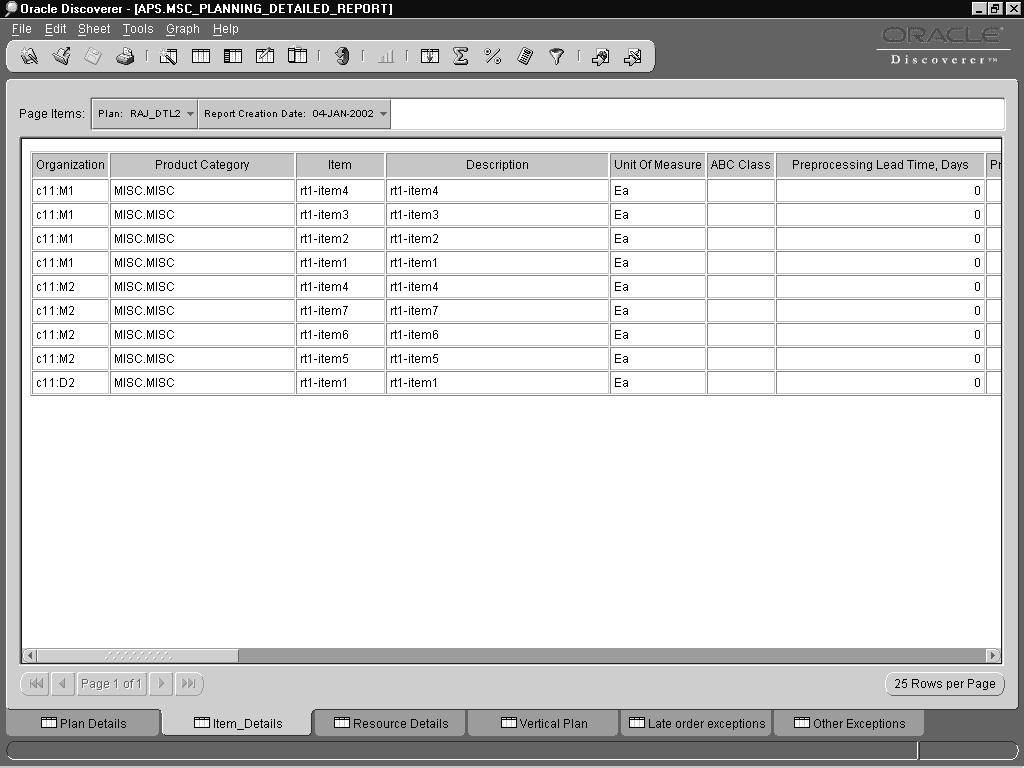
Task: Open the Late order exceptions tab
Action: [x=697, y=723]
